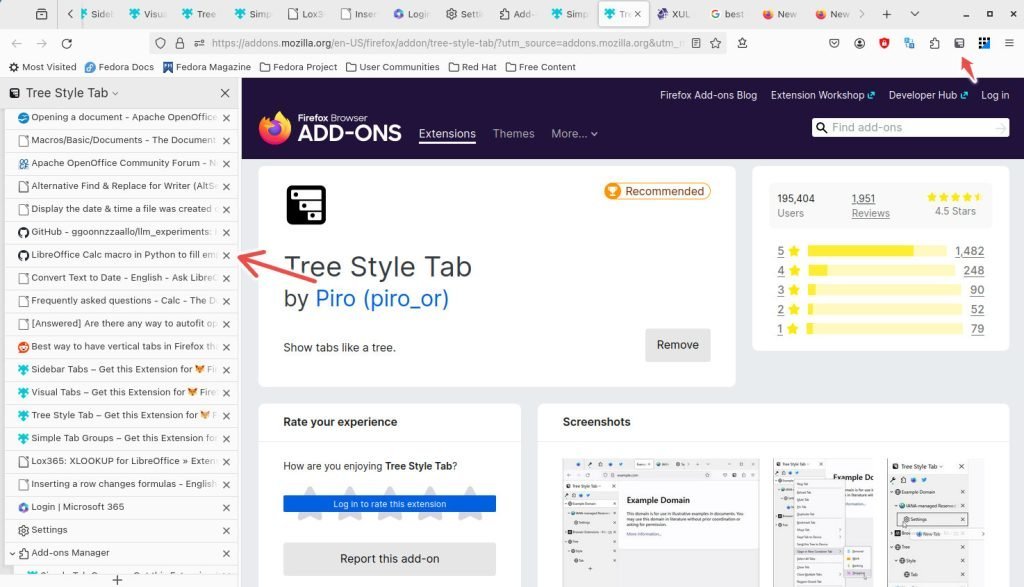The image size is (1024, 587).
Task: Click Log in link in header
Action: point(995,95)
